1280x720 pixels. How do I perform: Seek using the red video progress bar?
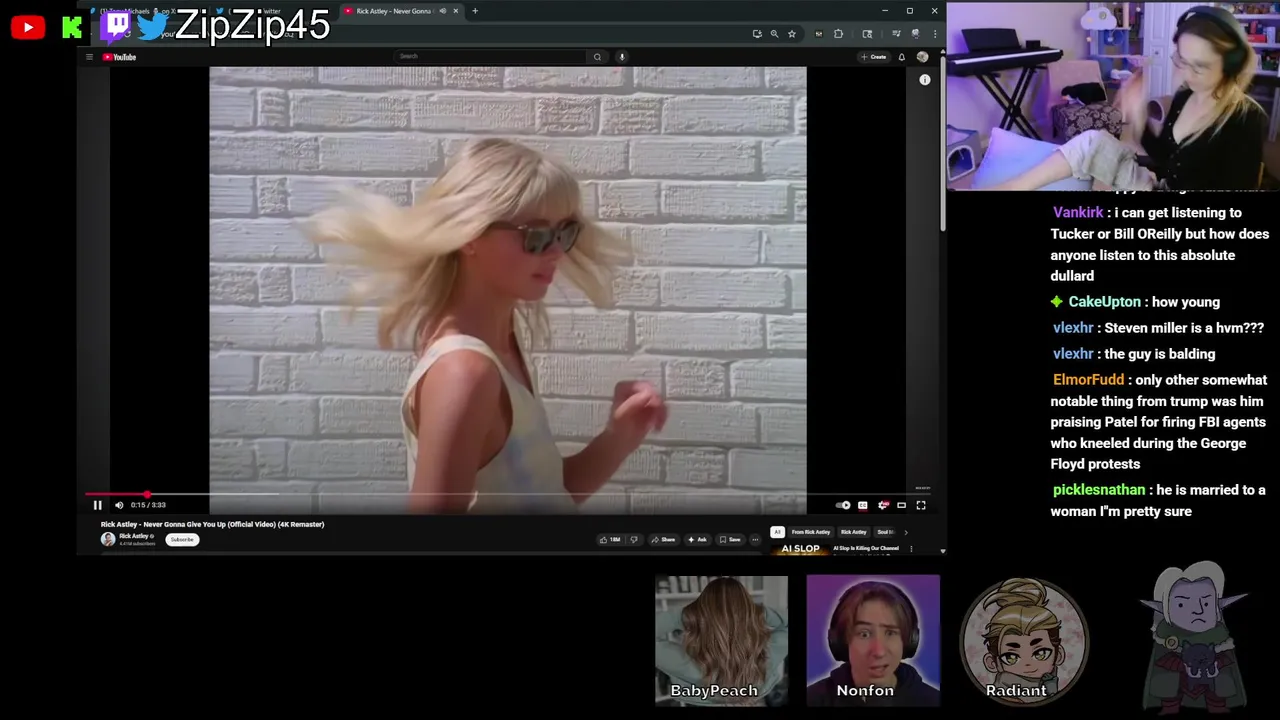coord(508,494)
